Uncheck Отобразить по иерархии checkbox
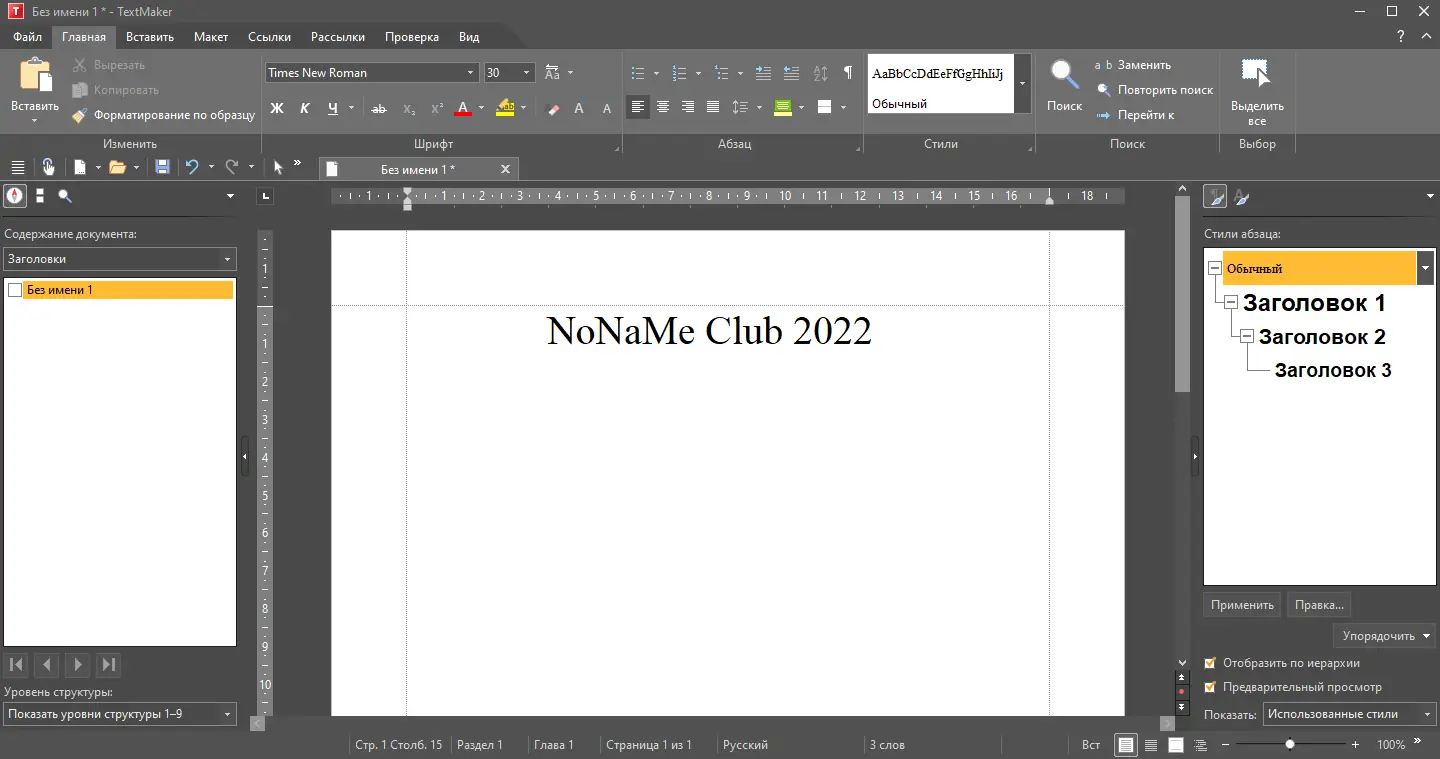 [1210, 663]
